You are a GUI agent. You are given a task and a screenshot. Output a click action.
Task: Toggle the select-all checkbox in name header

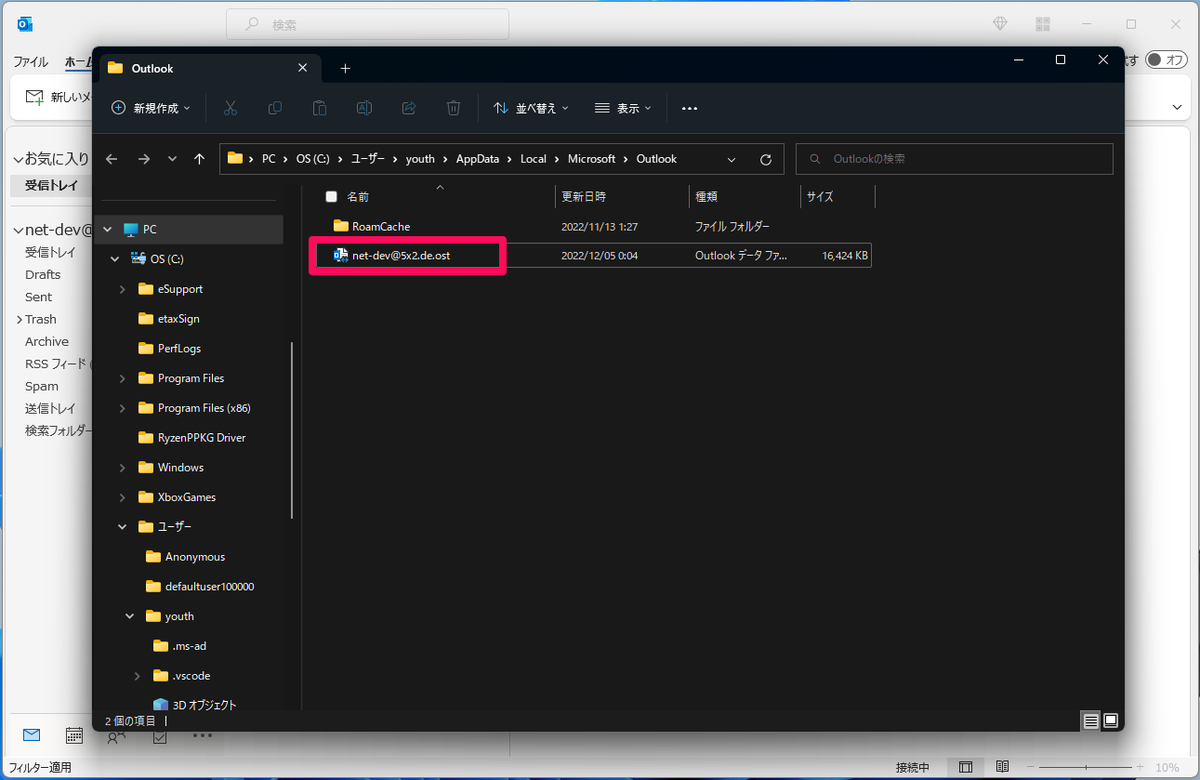[331, 197]
